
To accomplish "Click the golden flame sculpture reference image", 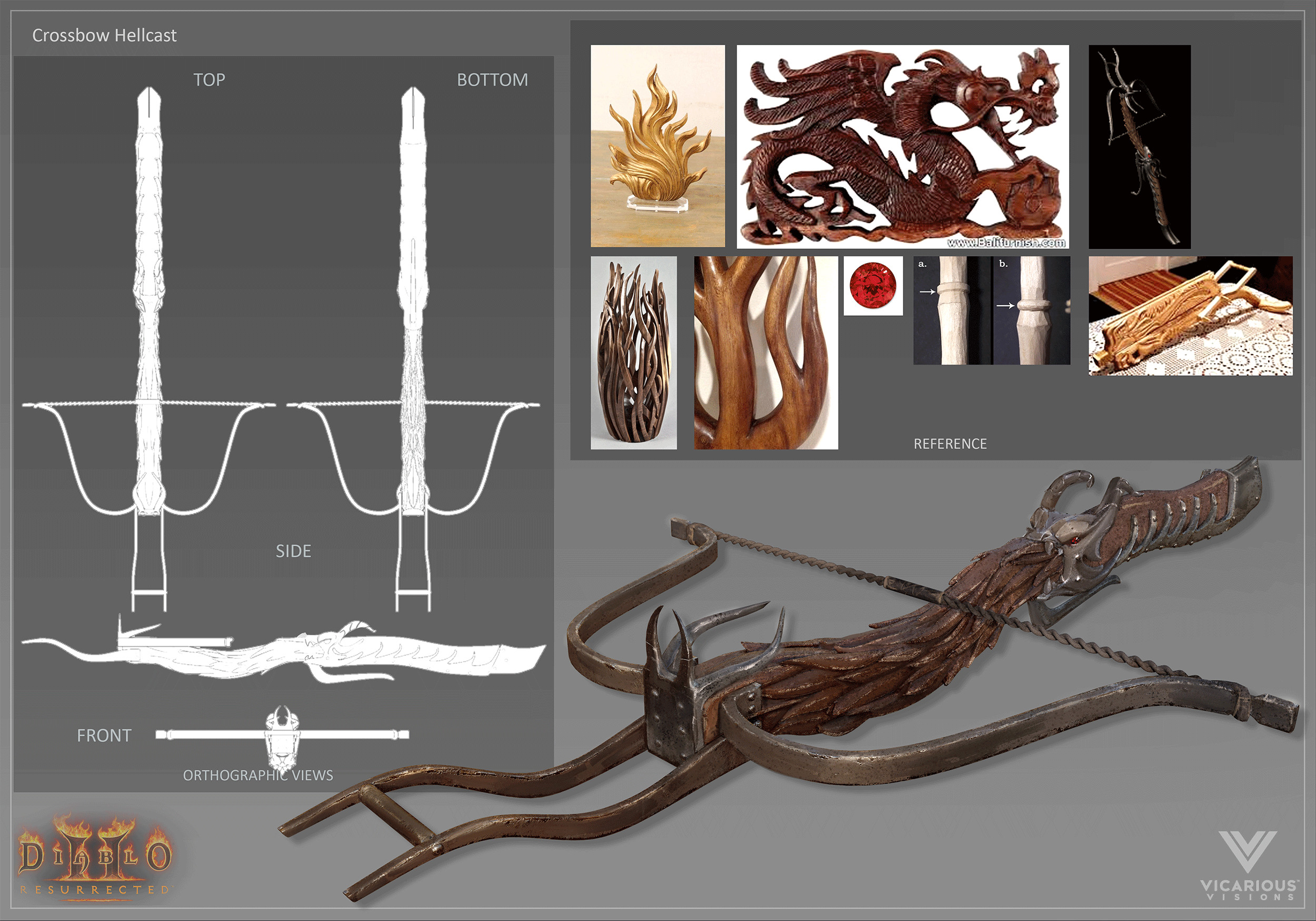I will [x=657, y=146].
